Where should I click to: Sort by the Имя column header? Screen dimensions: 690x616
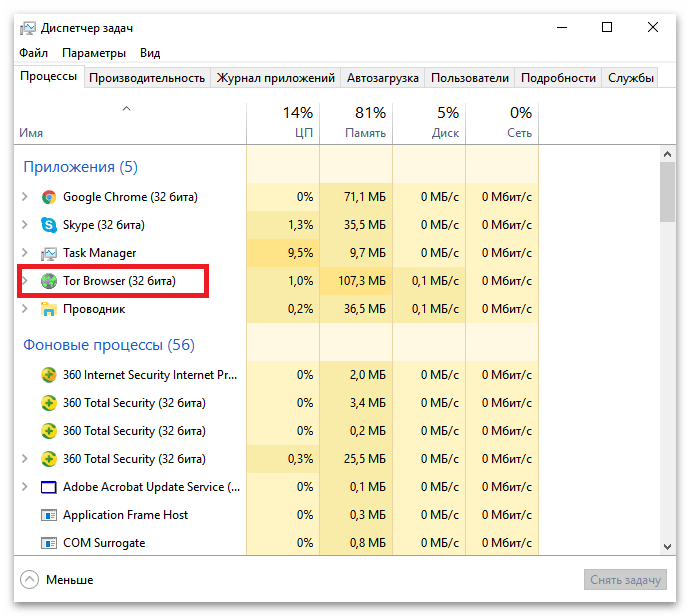[130, 123]
